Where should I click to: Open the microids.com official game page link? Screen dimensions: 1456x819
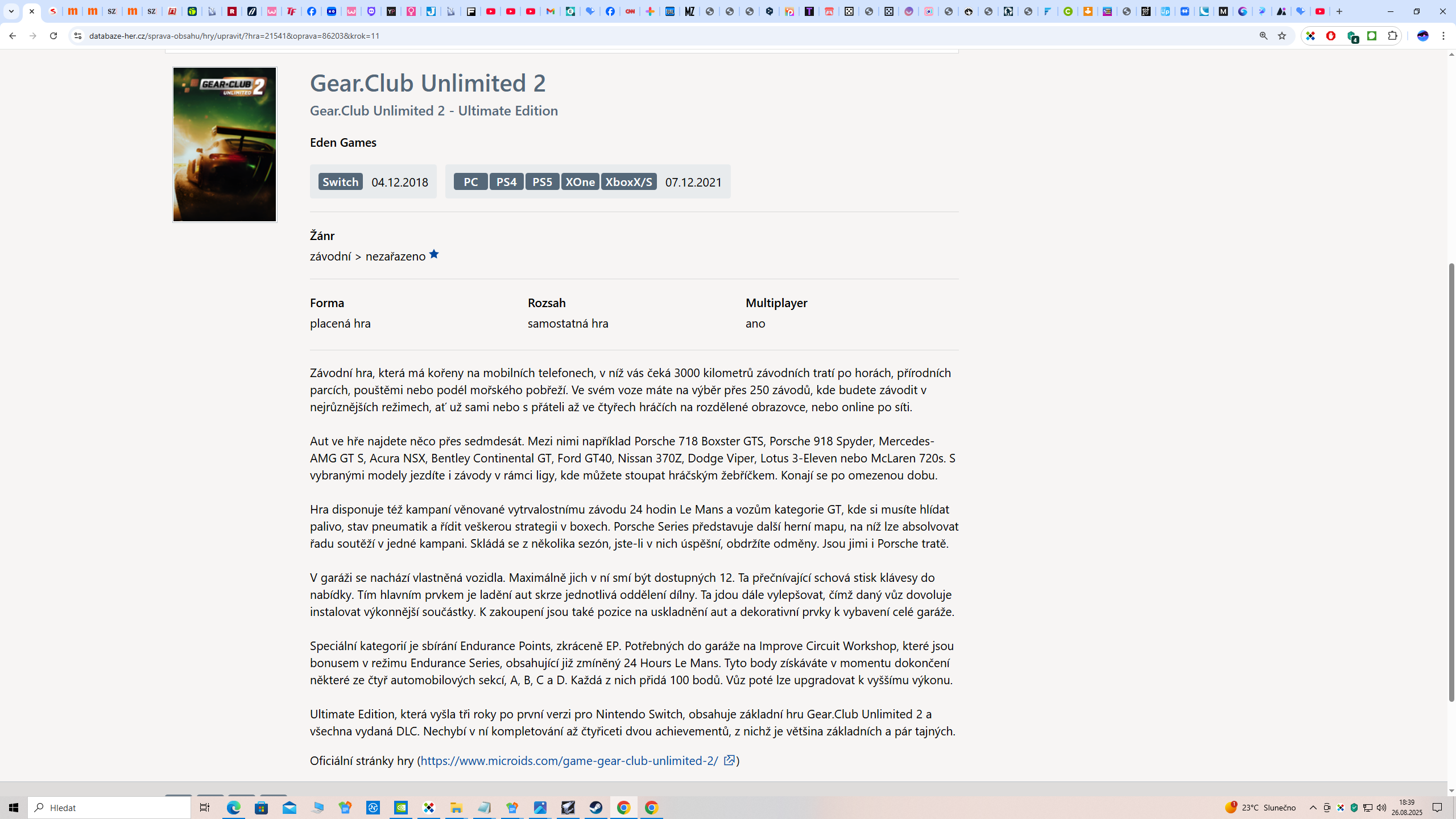click(569, 760)
